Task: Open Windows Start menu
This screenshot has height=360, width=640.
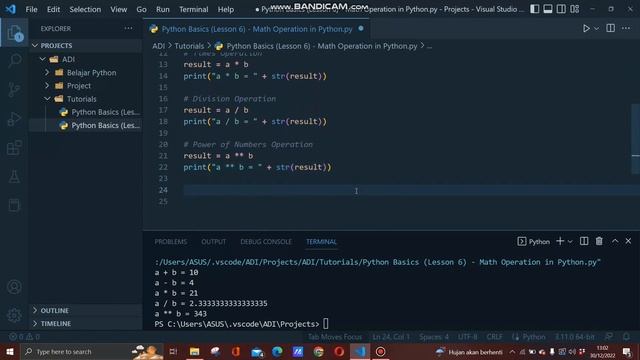Action: pyautogui.click(x=10, y=351)
